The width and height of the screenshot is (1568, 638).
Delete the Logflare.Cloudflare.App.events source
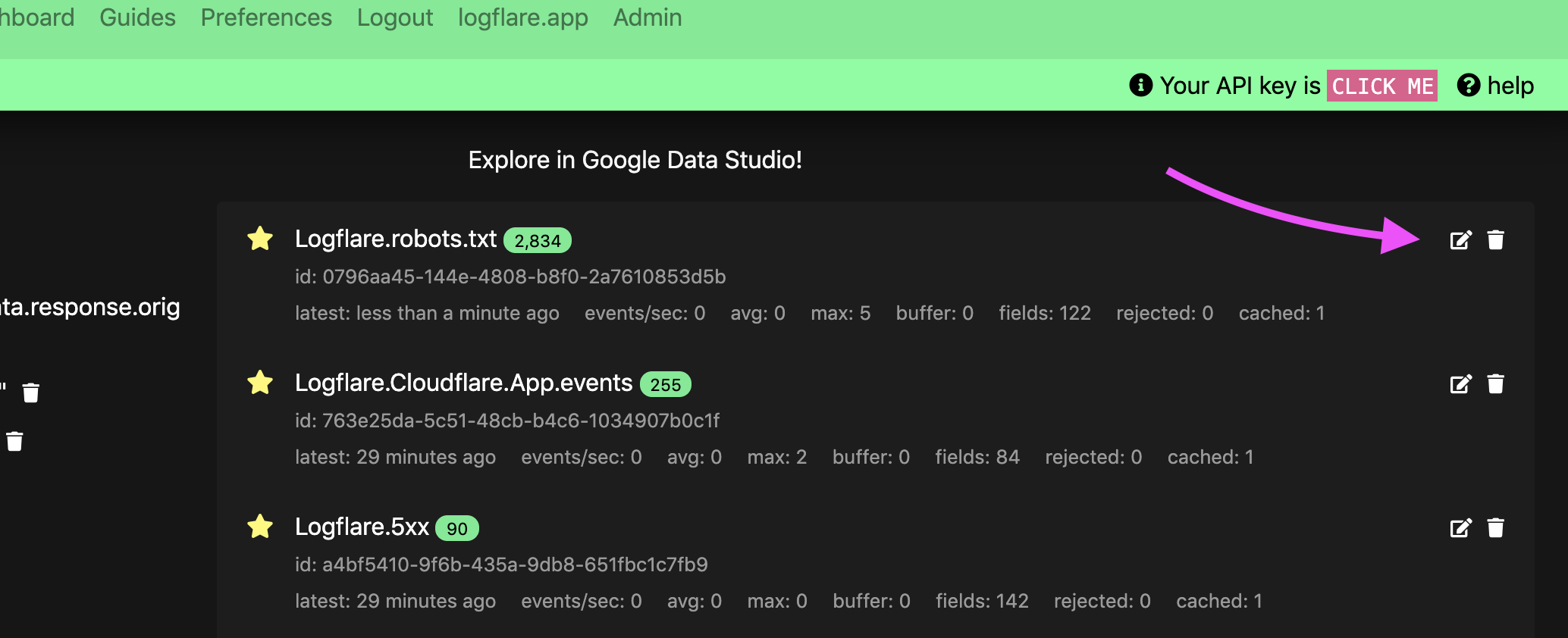(1495, 384)
